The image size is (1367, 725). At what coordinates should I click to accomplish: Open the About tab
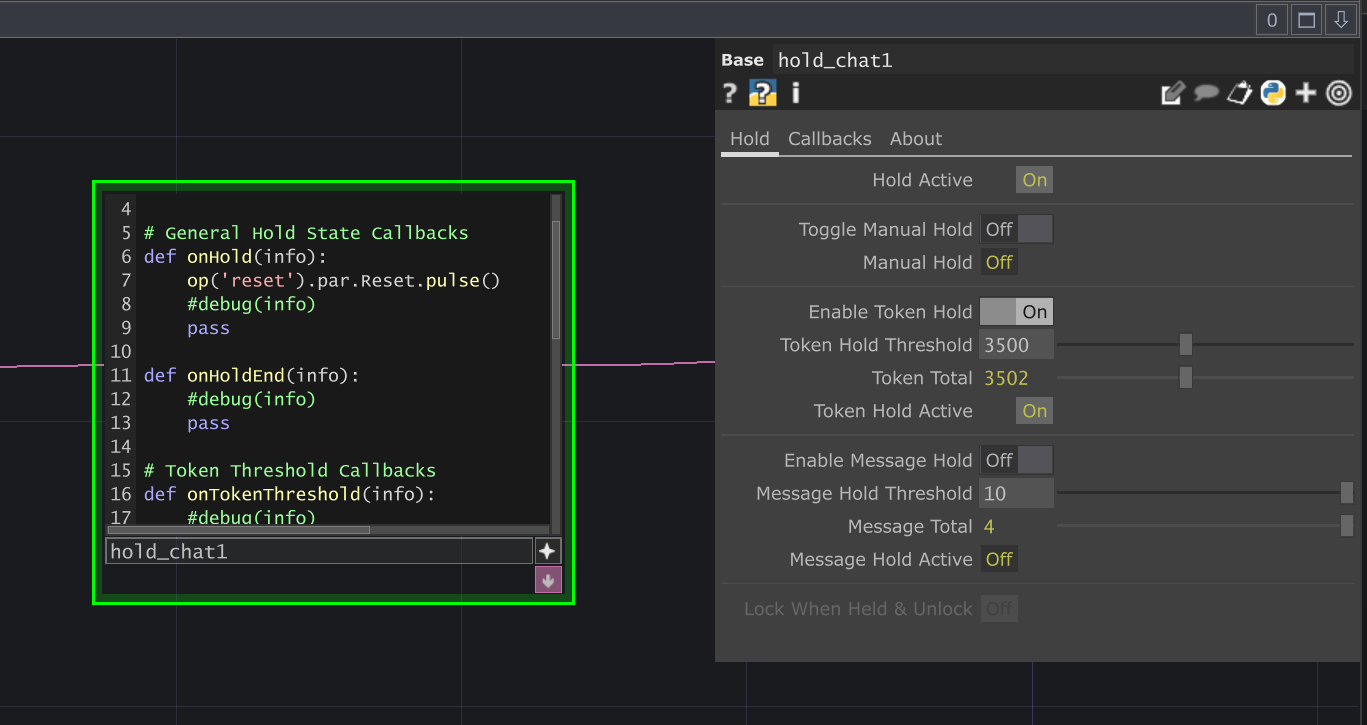[915, 139]
